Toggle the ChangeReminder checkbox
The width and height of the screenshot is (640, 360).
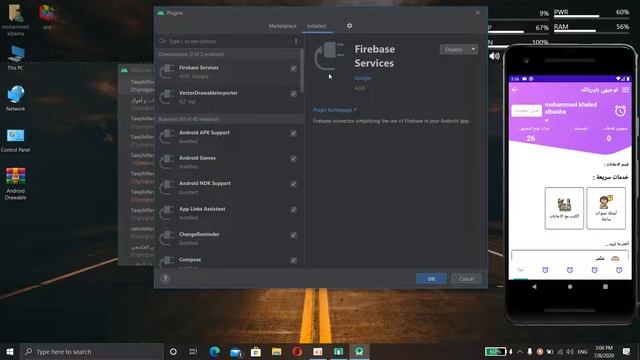click(293, 235)
